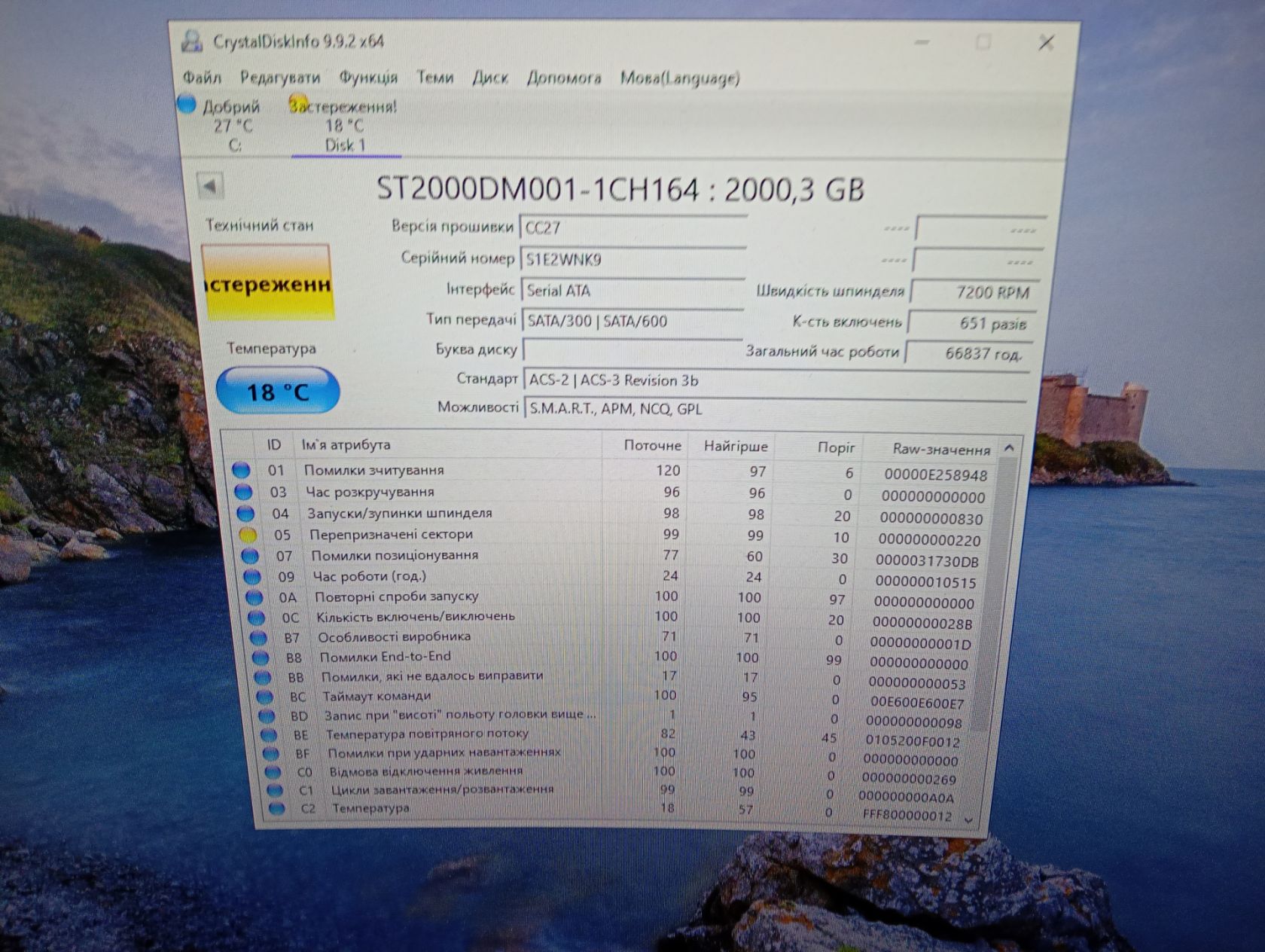Click the CrystalDiskInfo app icon in title bar
1265x952 pixels.
click(193, 41)
